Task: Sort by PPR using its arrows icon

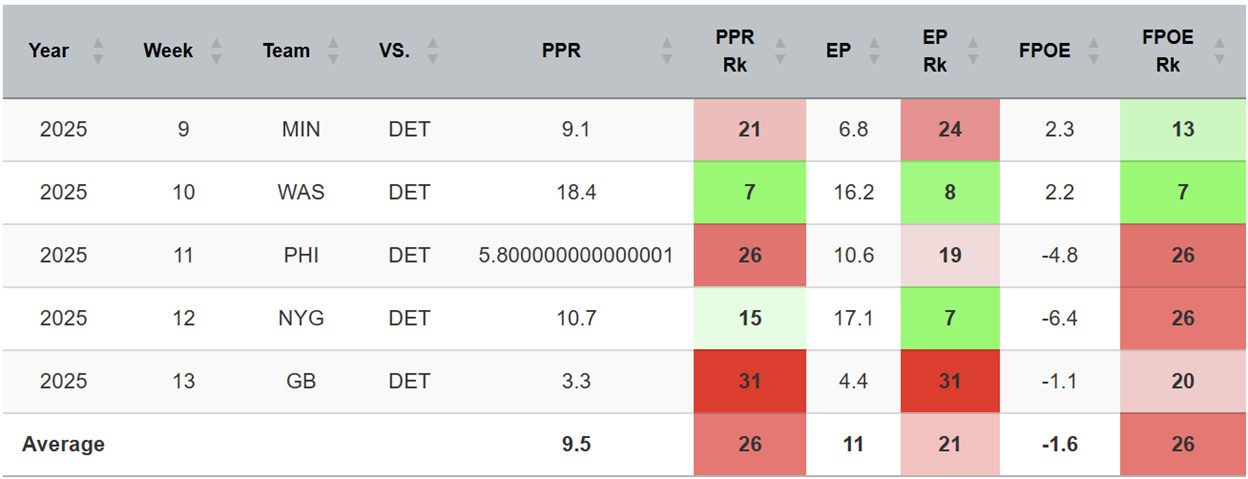Action: (x=668, y=51)
